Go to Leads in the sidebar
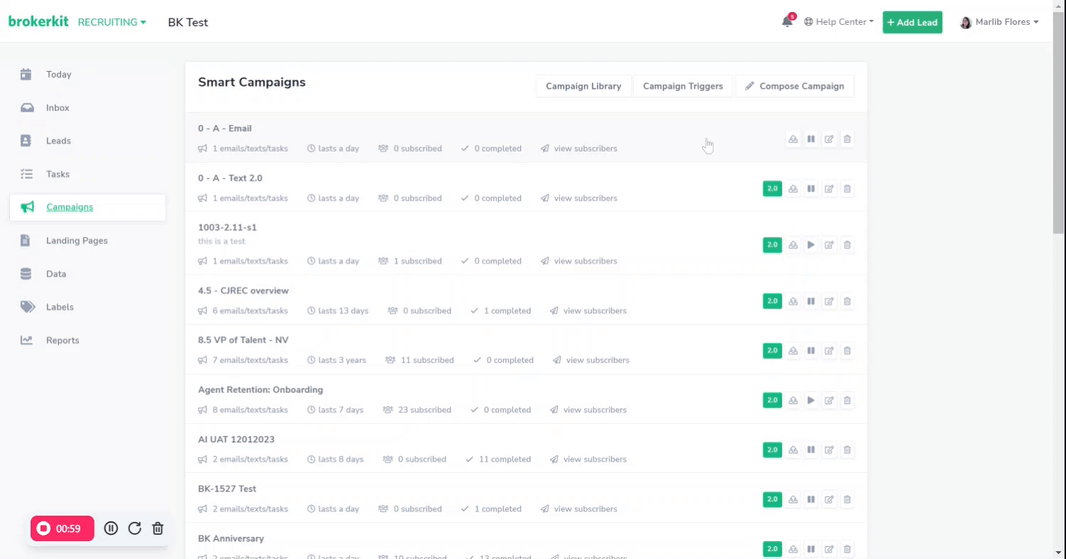 [x=58, y=141]
